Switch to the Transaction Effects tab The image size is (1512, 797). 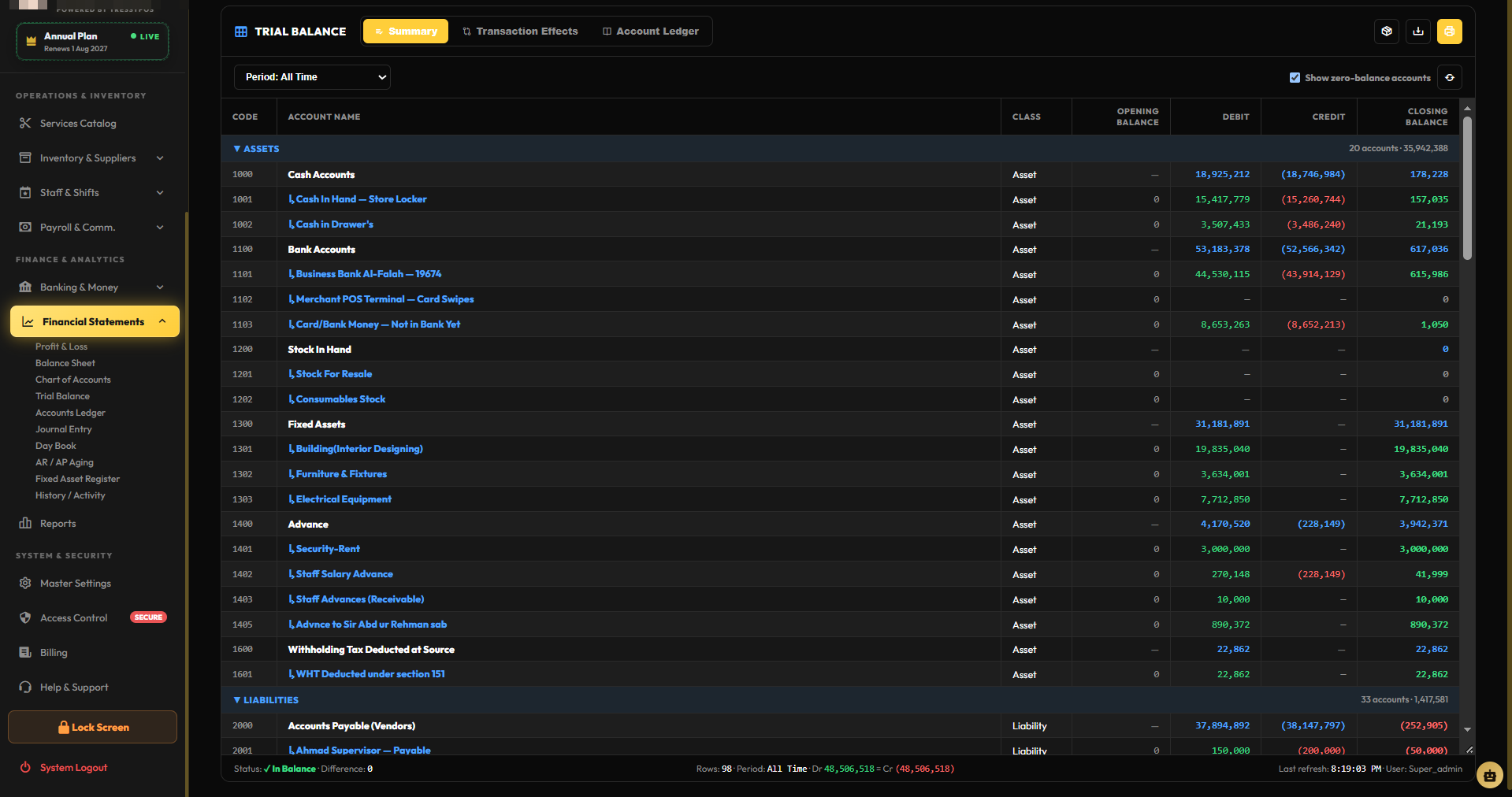(x=520, y=32)
